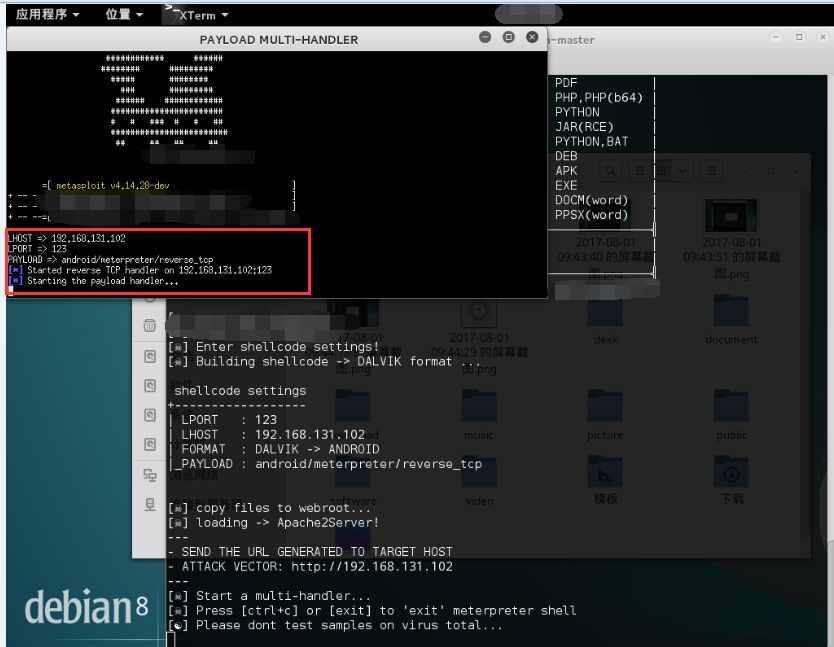Image resolution: width=834 pixels, height=647 pixels.
Task: Click the PYTHON list entry
Action: tap(577, 112)
